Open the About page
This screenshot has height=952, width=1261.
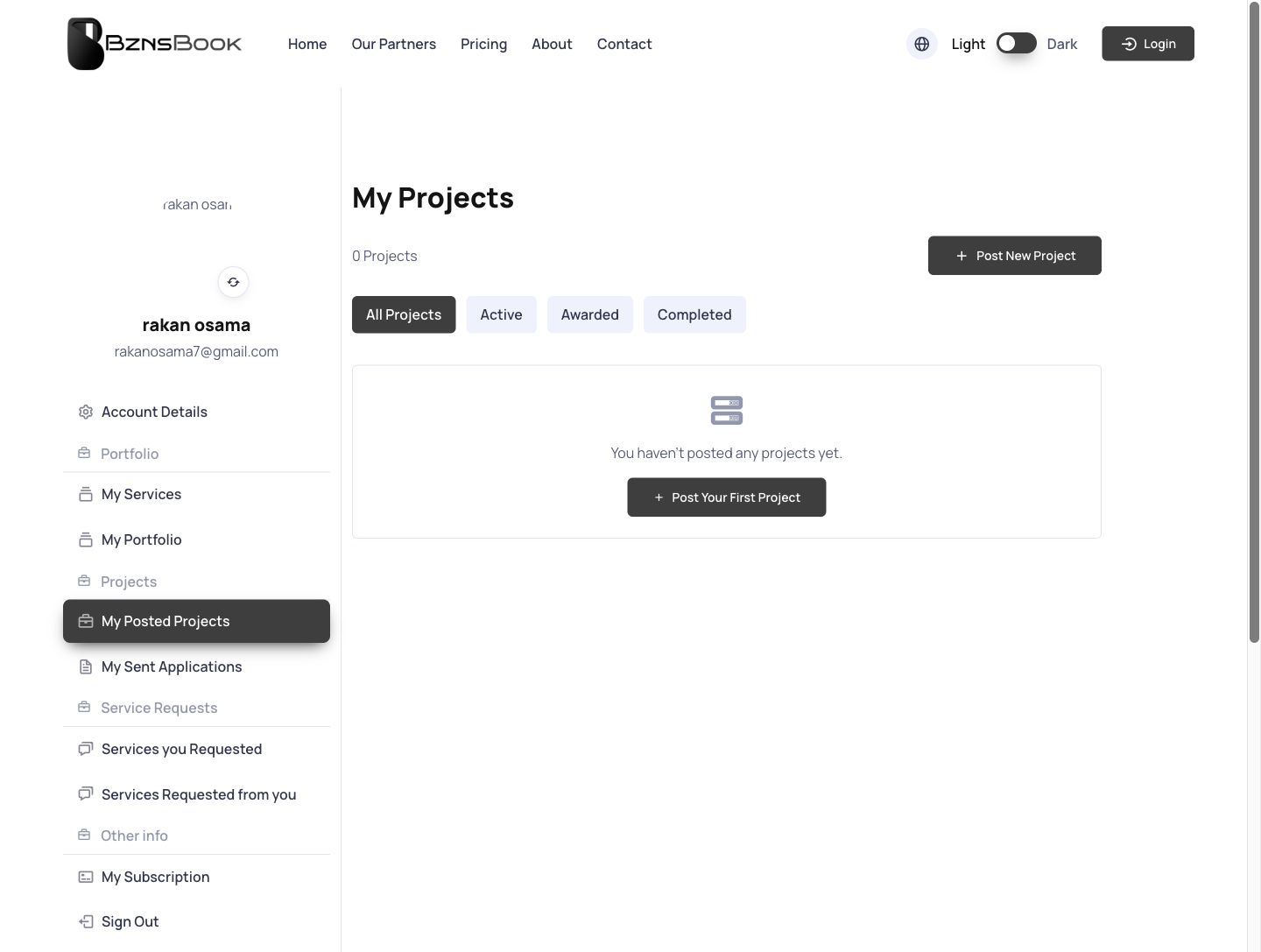[x=552, y=44]
